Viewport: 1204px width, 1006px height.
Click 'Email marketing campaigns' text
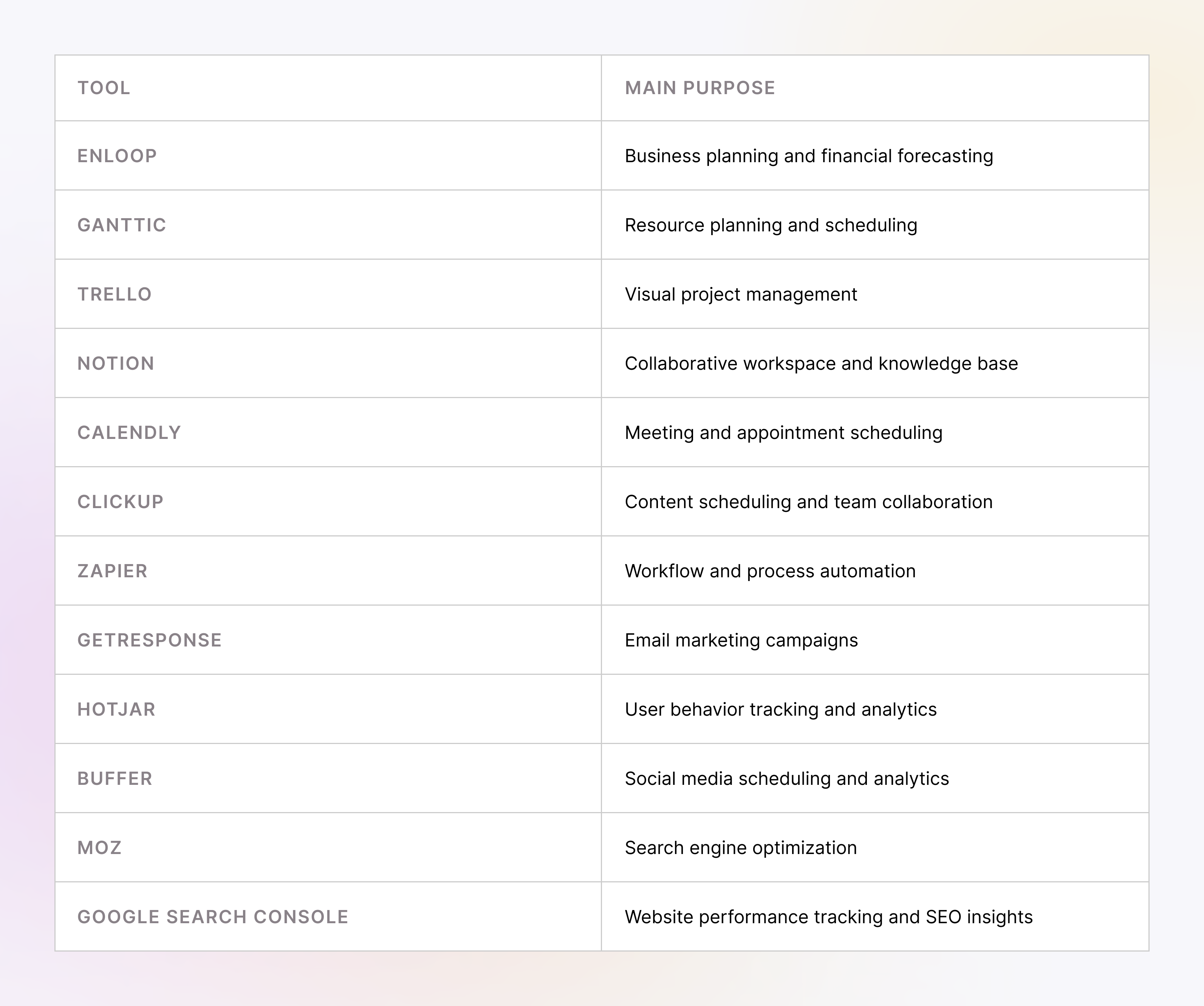(741, 641)
